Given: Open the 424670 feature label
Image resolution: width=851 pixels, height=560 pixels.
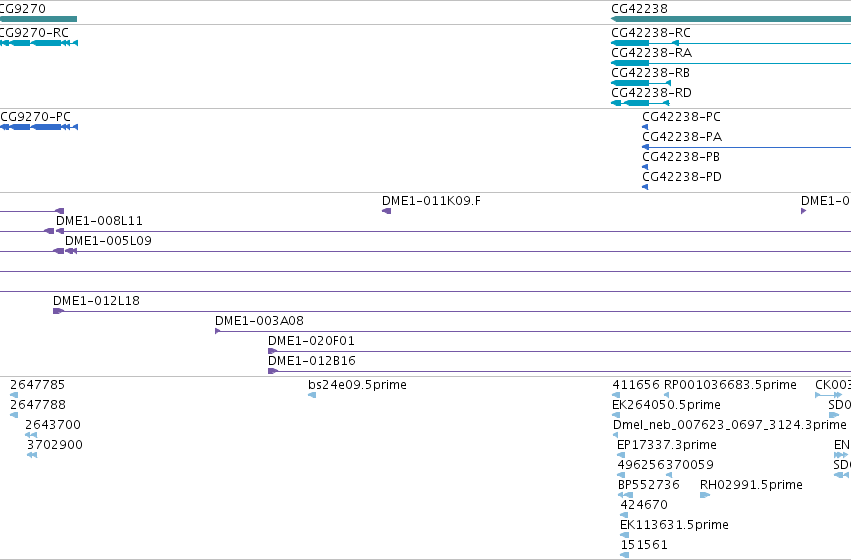Looking at the screenshot, I should pyautogui.click(x=644, y=505).
